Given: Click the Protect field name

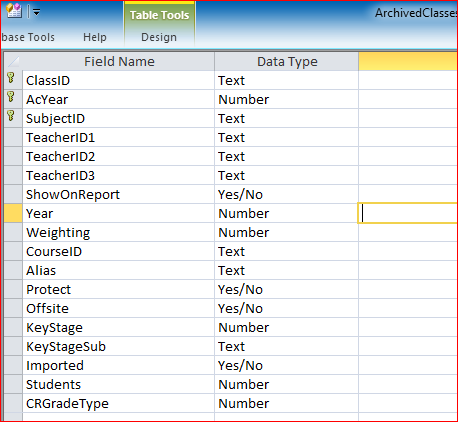Looking at the screenshot, I should 48,290.
